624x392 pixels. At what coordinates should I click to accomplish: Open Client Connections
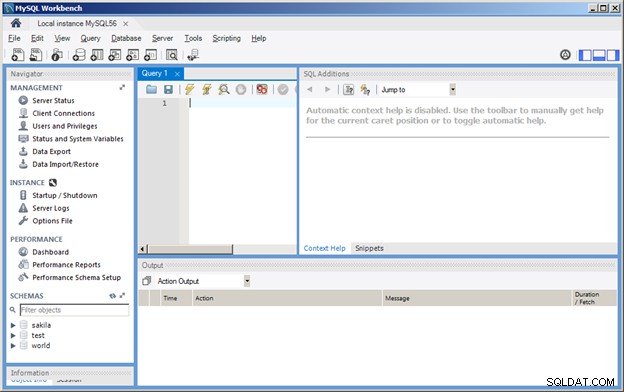pyautogui.click(x=64, y=113)
